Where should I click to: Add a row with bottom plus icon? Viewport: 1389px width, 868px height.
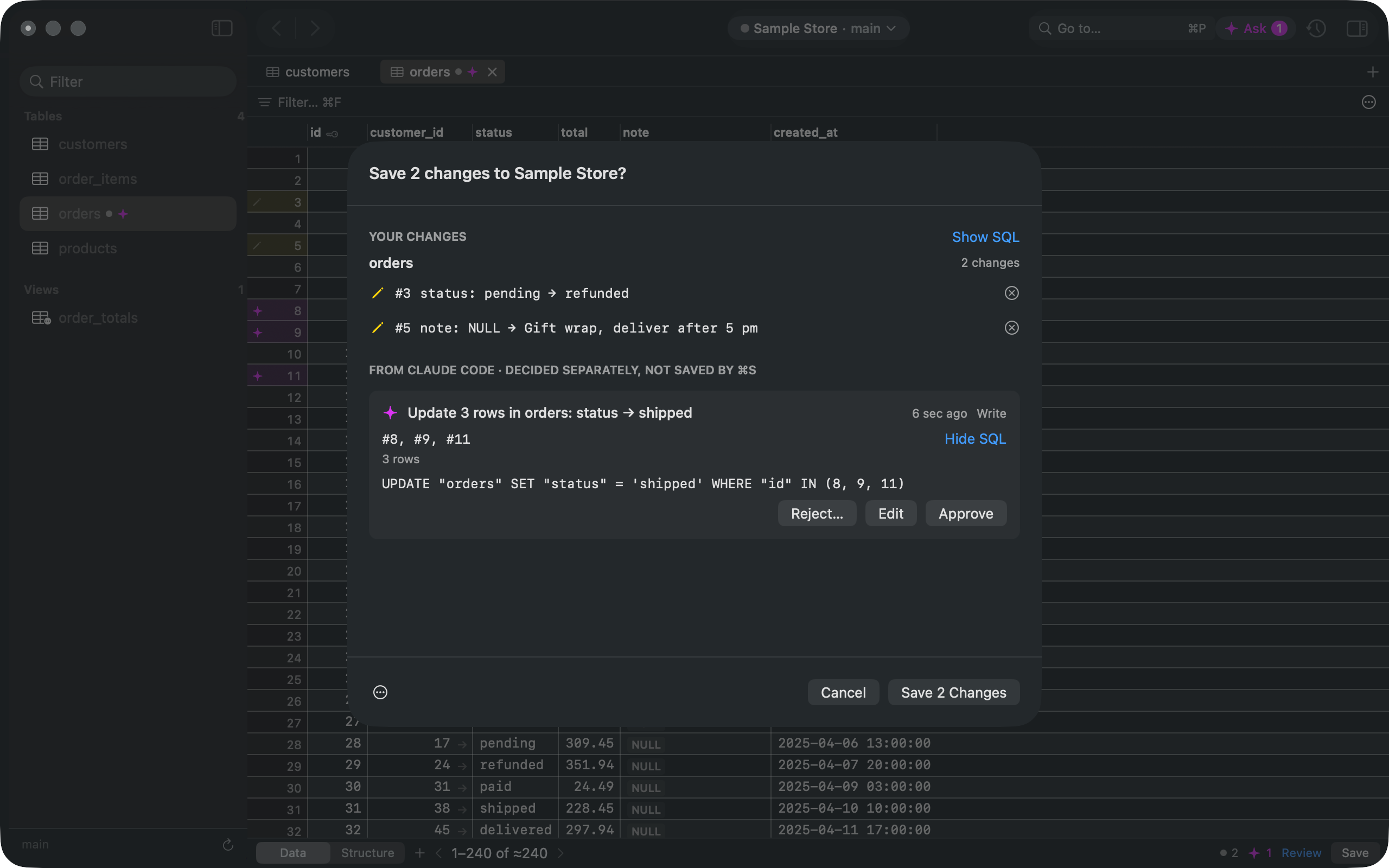point(419,853)
